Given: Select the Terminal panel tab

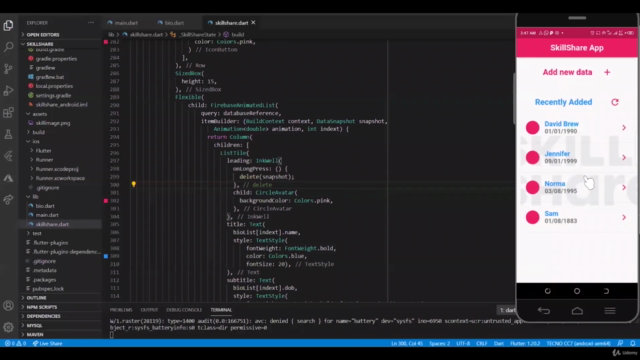Looking at the screenshot, I should click(x=221, y=310).
